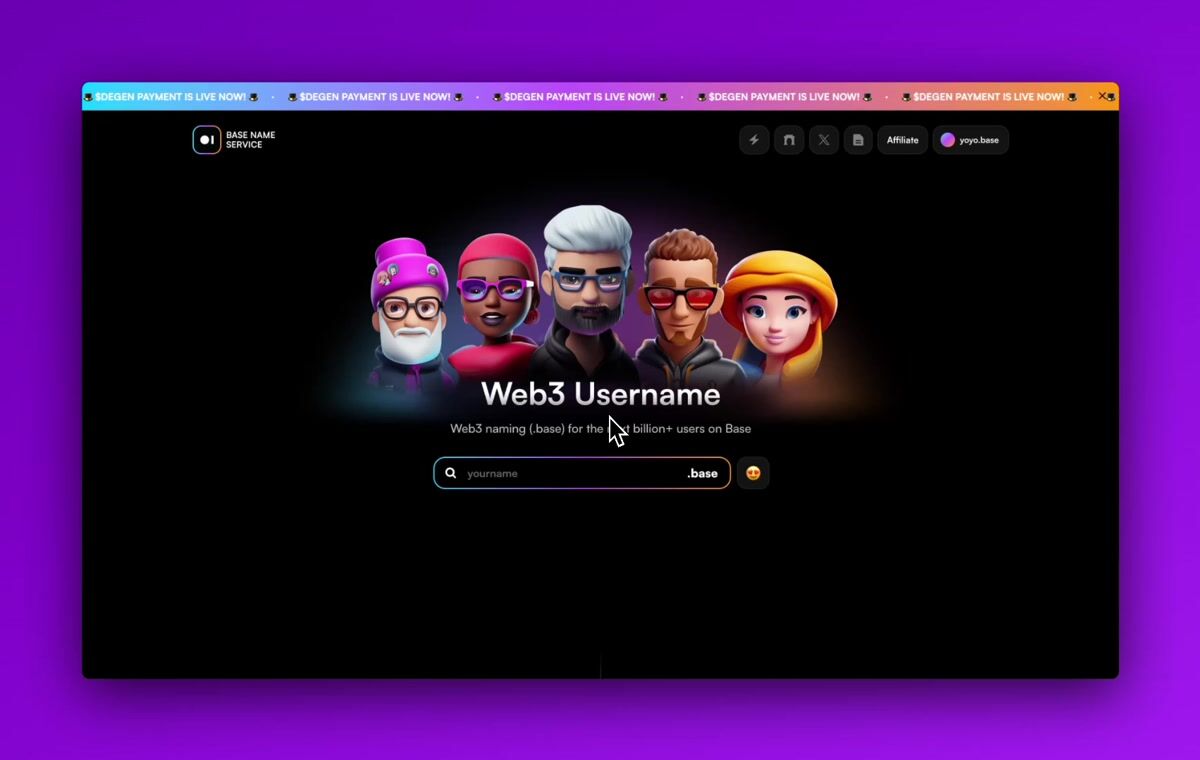This screenshot has width=1200, height=760.
Task: Click the Base Name Service logo
Action: [234, 140]
